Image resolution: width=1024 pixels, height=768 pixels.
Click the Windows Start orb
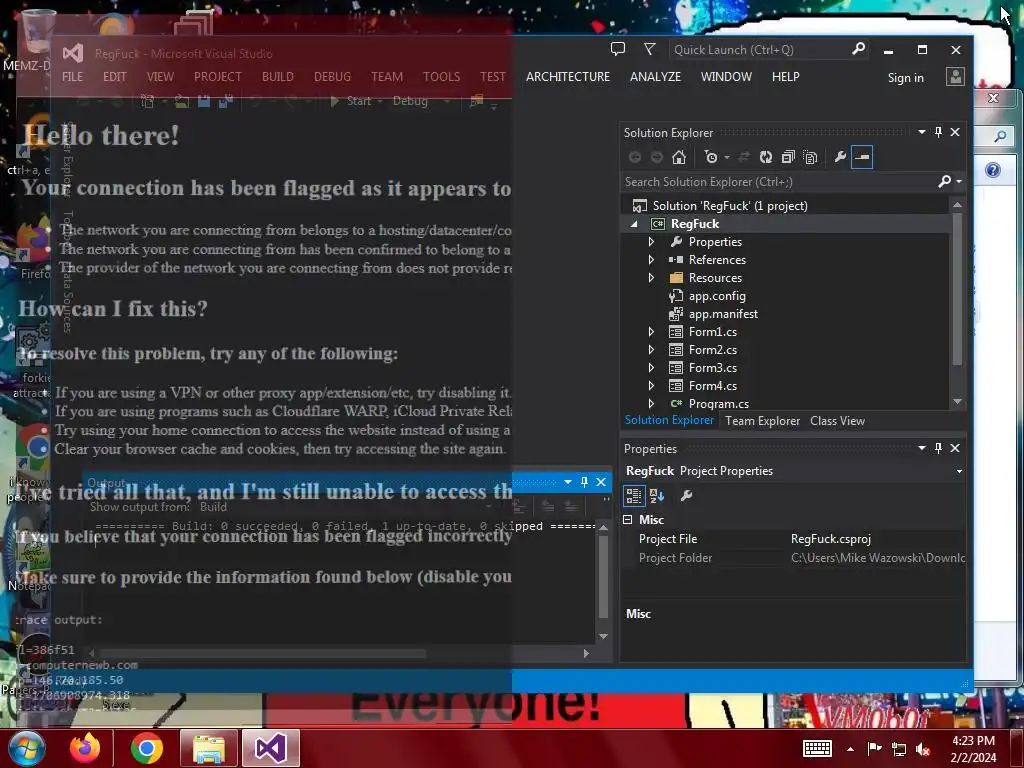point(26,748)
